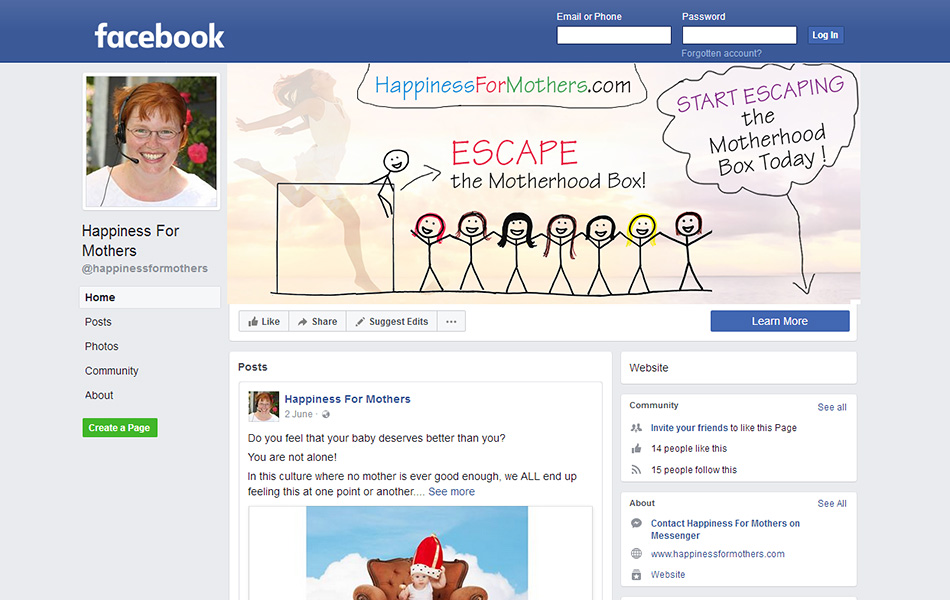Click See All in About panel
This screenshot has height=600, width=950.
tap(832, 504)
